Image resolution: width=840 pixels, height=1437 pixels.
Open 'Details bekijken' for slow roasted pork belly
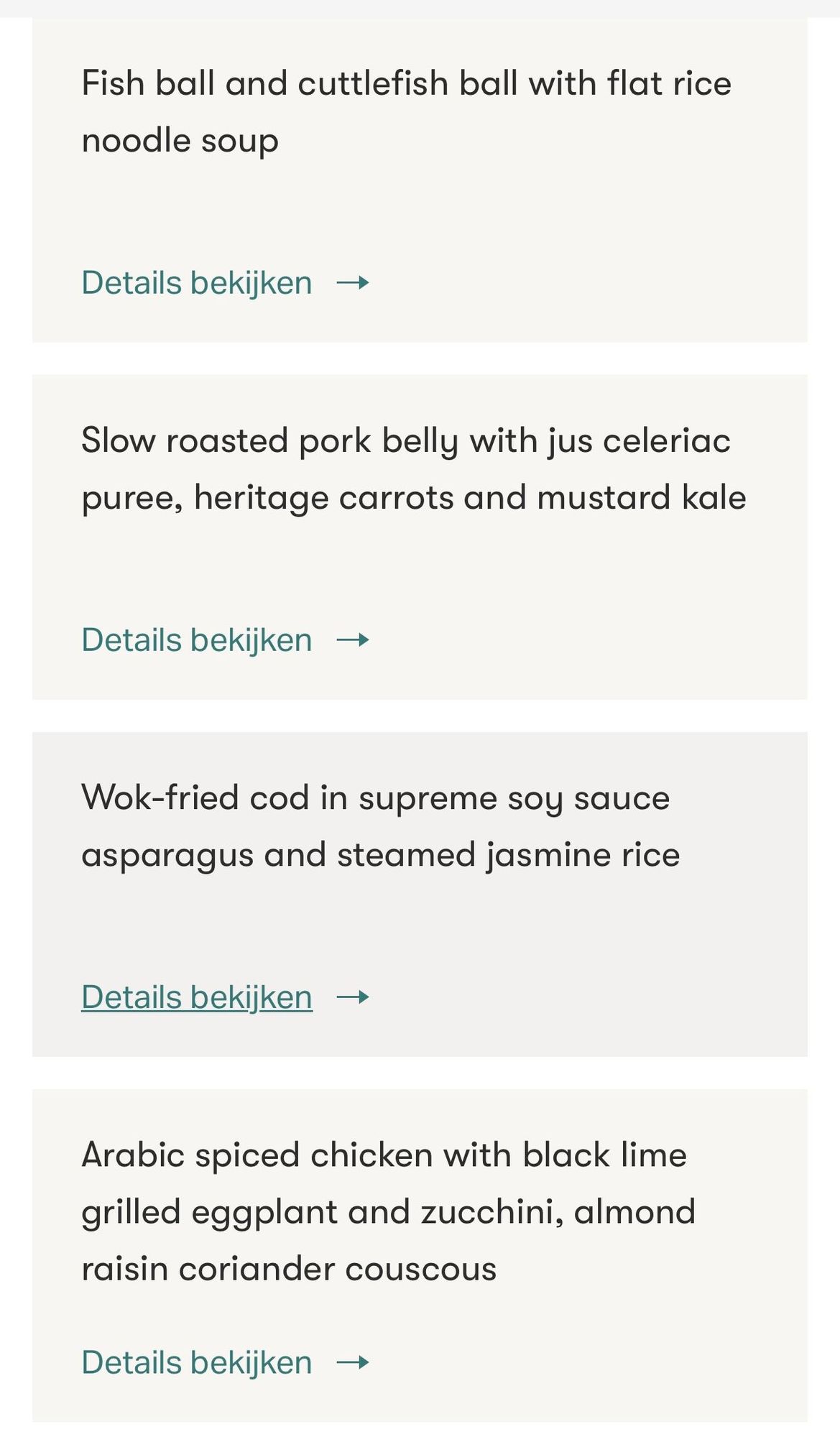click(x=197, y=640)
